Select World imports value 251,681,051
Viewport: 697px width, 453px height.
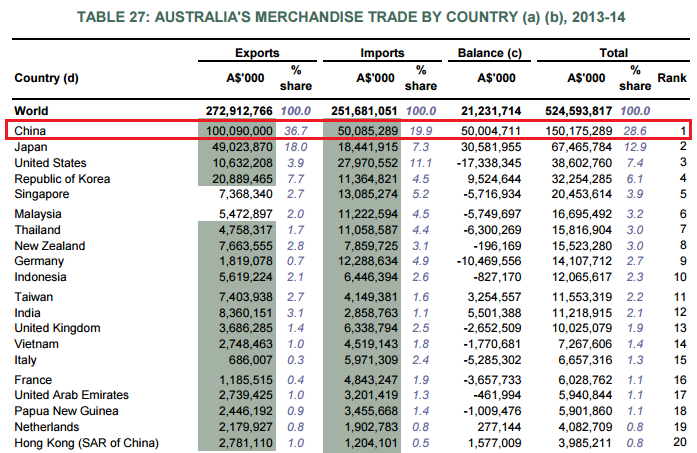(x=364, y=111)
